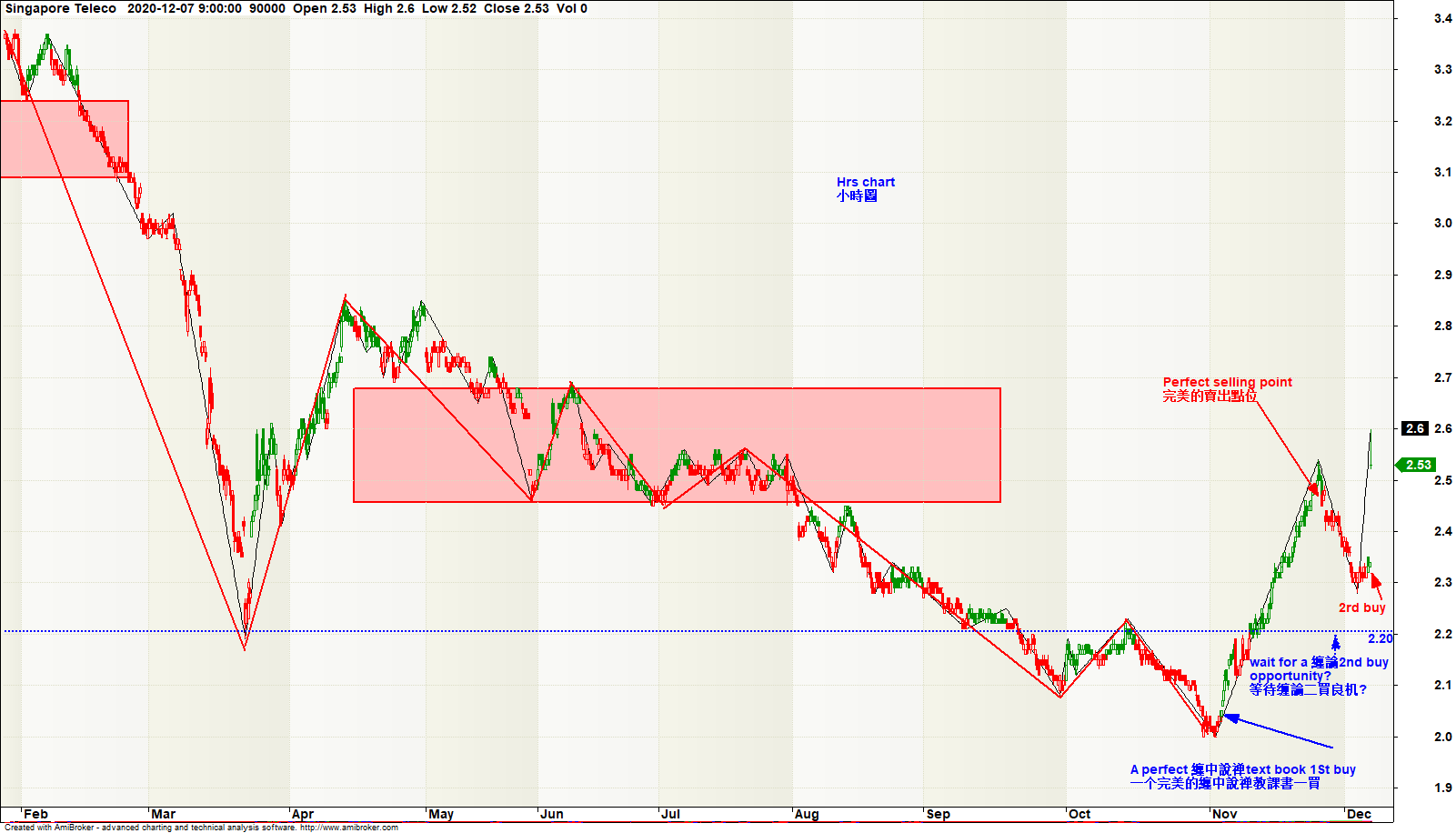
Task: Click the 2.8 price axis label
Action: (x=1443, y=326)
